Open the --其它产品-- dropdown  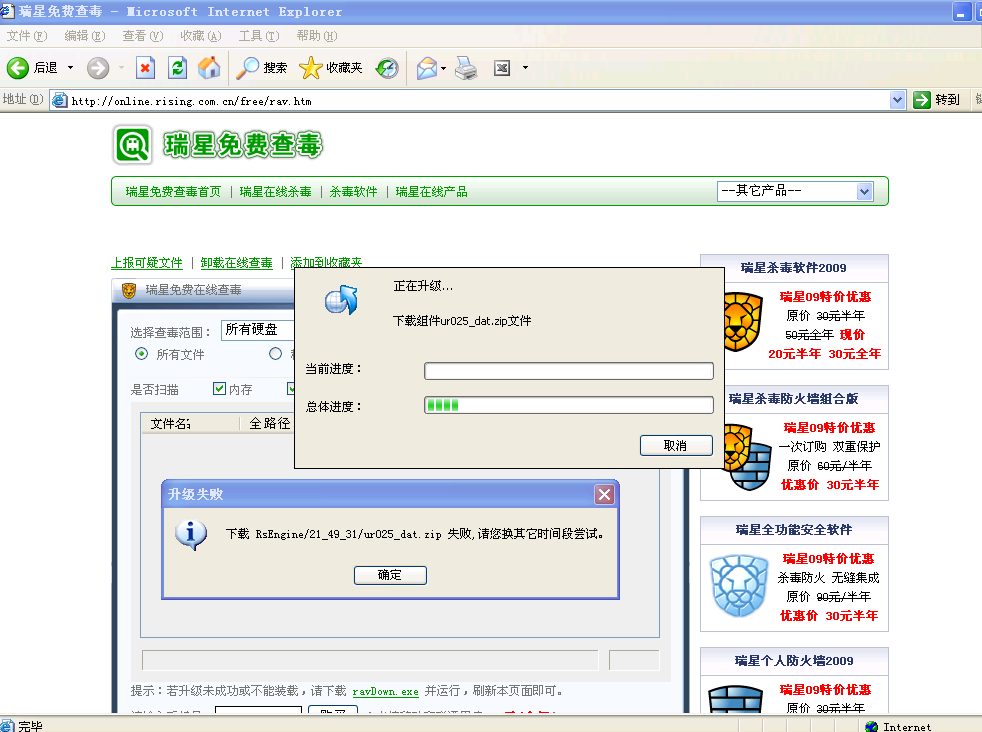coord(795,191)
